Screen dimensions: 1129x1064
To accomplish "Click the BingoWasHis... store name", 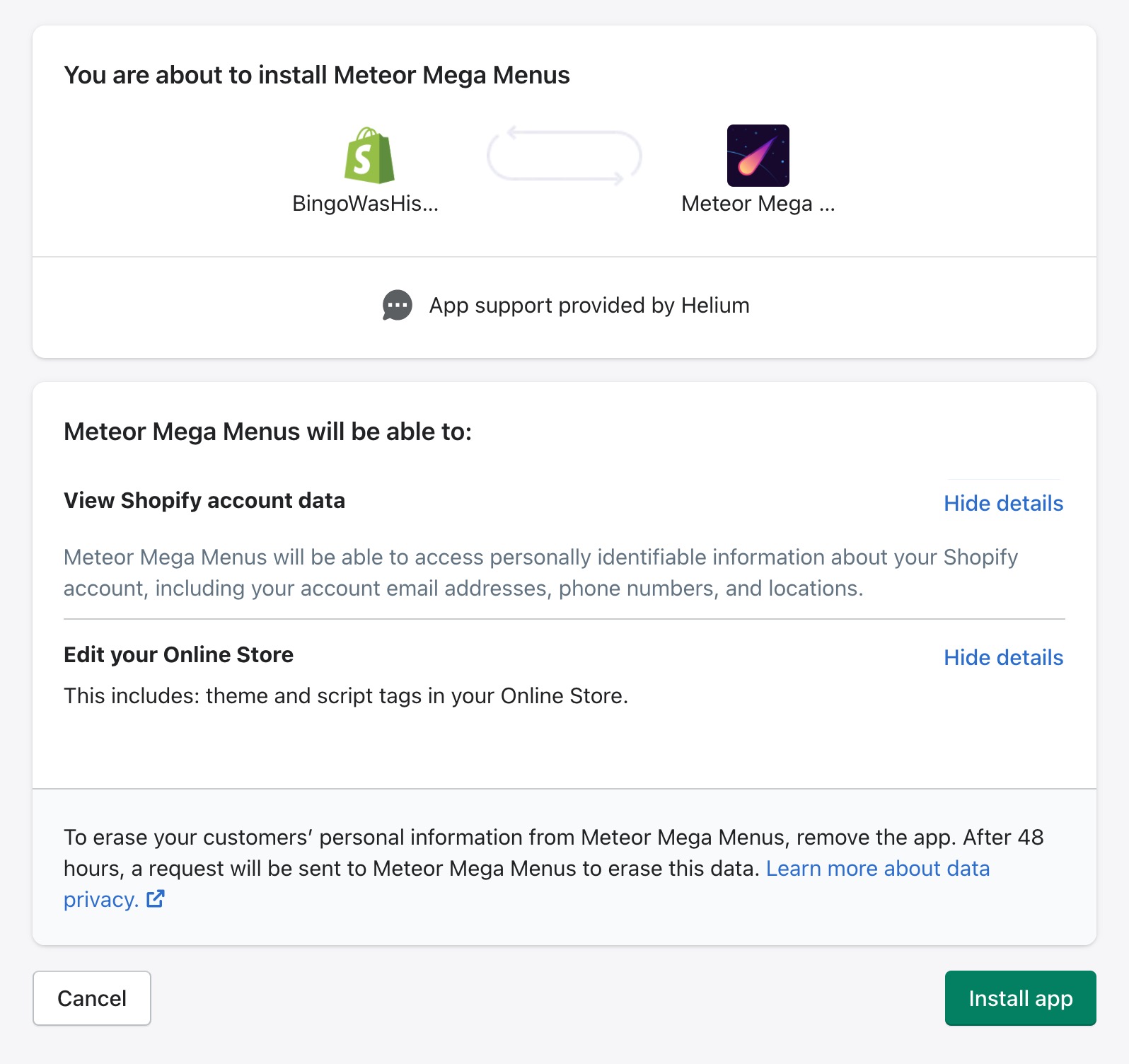I will (x=366, y=204).
